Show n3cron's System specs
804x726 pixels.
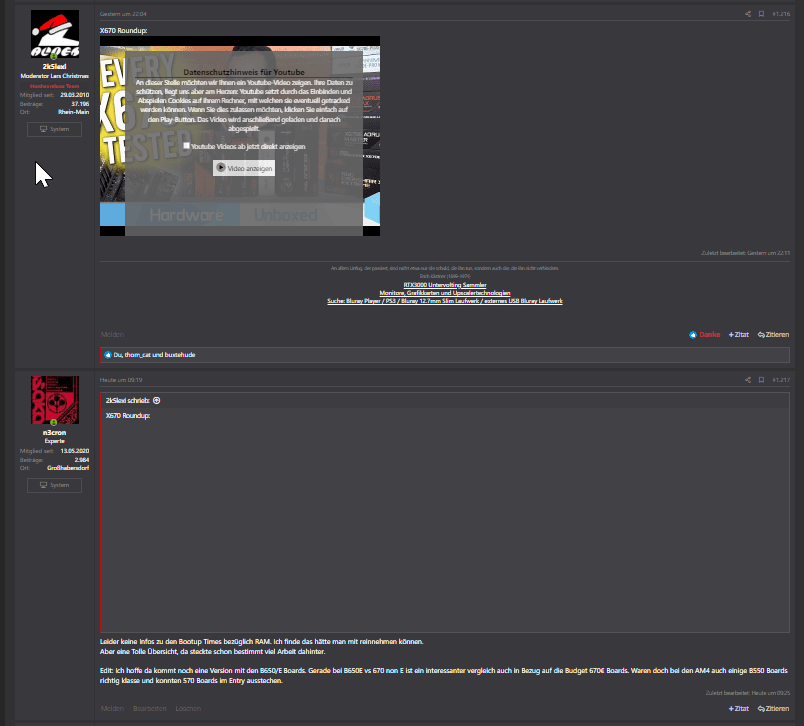click(54, 485)
